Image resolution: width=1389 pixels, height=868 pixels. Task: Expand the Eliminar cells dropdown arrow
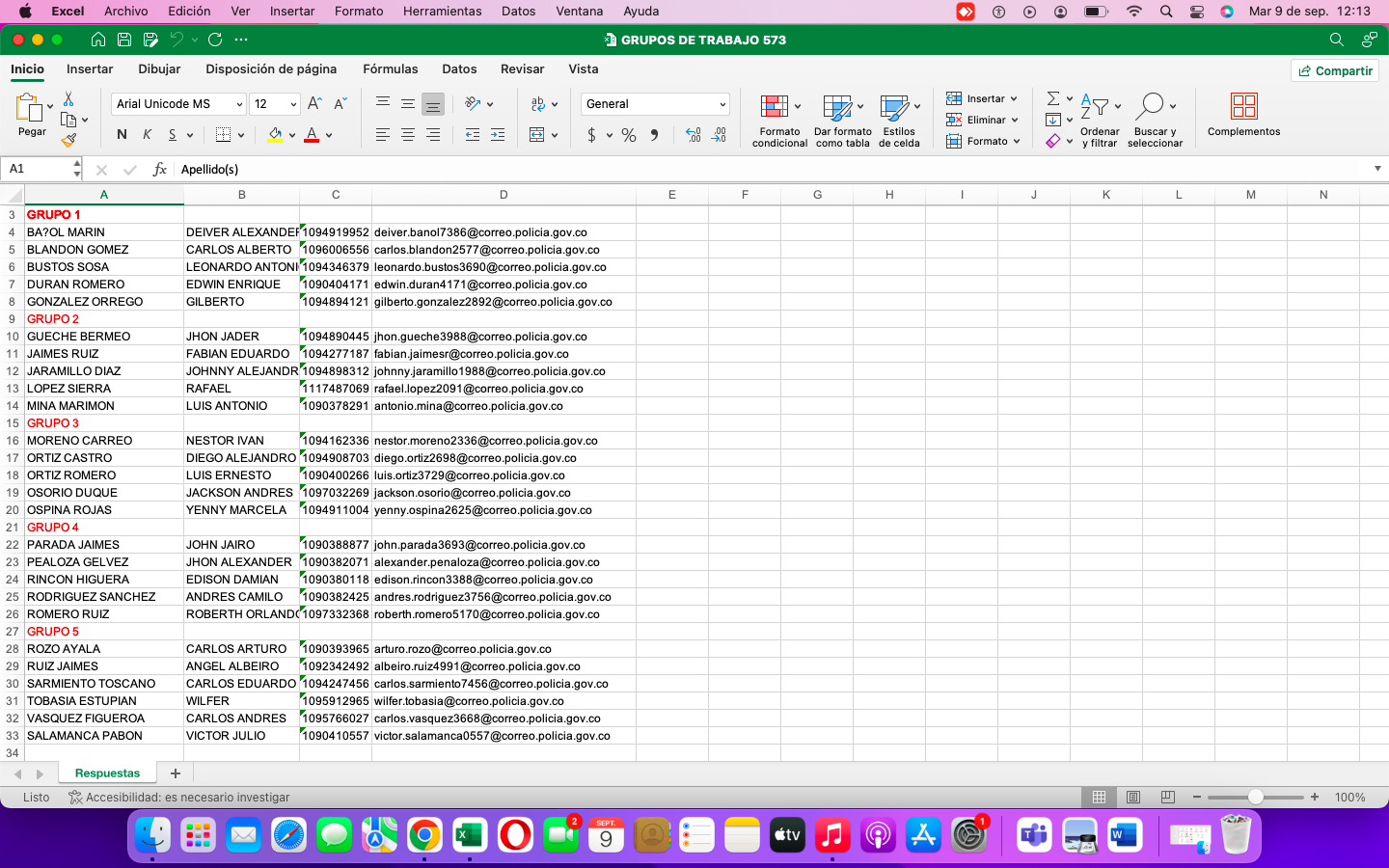[x=1015, y=120]
